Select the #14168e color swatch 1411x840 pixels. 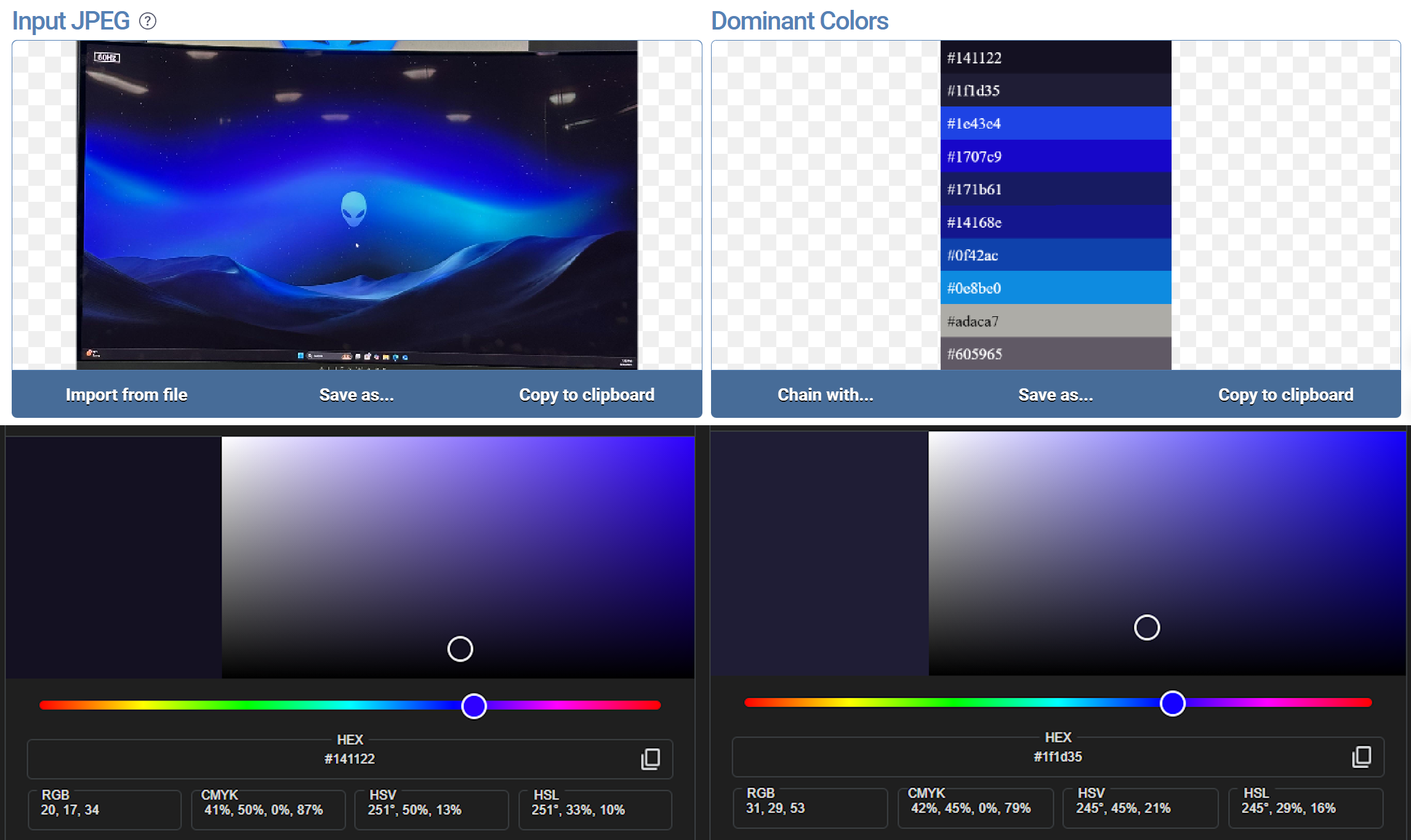[x=1056, y=222]
